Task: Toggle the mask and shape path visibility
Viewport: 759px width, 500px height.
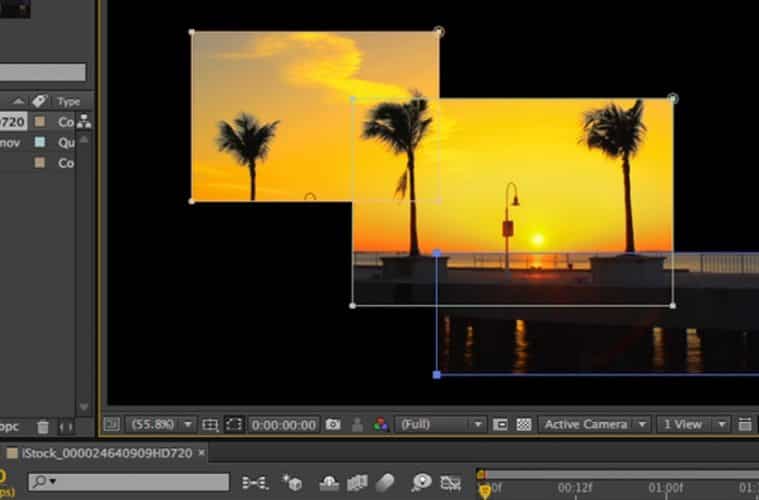Action: pos(233,424)
